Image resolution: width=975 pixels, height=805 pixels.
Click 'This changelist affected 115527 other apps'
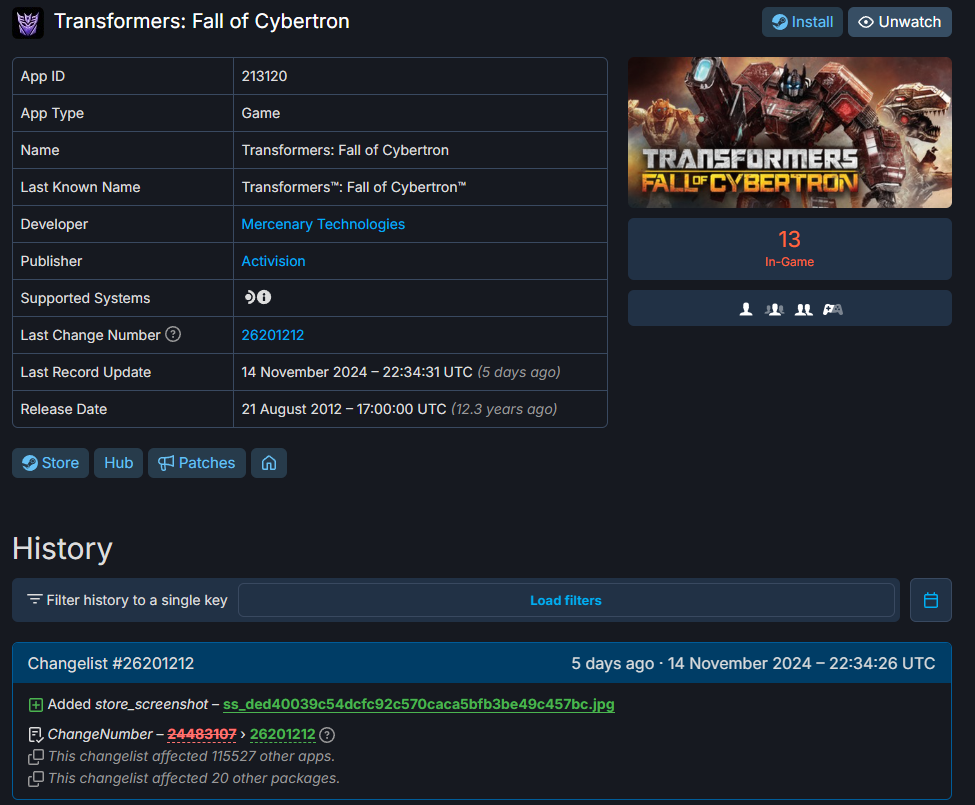pyautogui.click(x=192, y=757)
